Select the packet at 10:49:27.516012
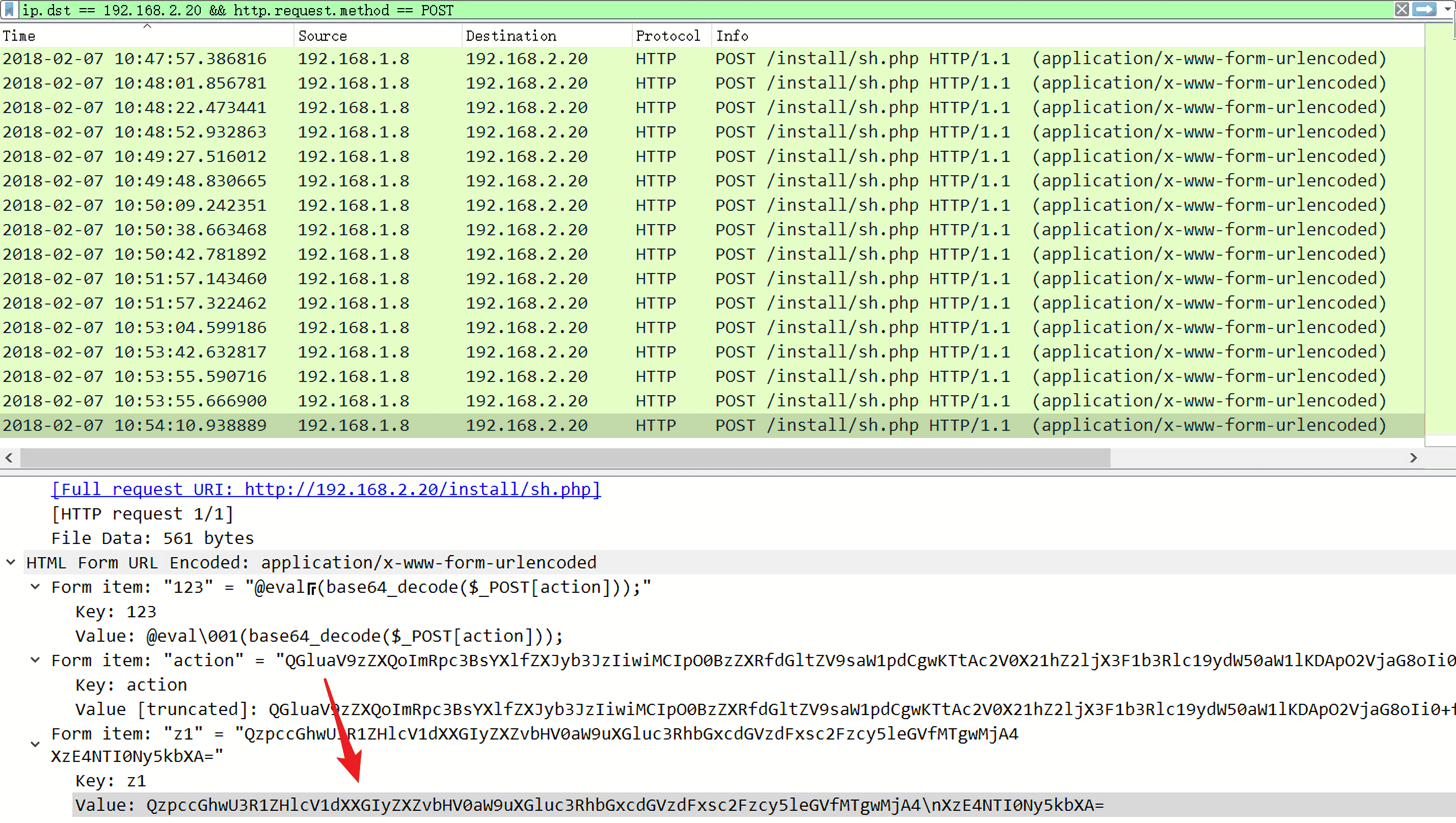1456x823 pixels. click(712, 156)
